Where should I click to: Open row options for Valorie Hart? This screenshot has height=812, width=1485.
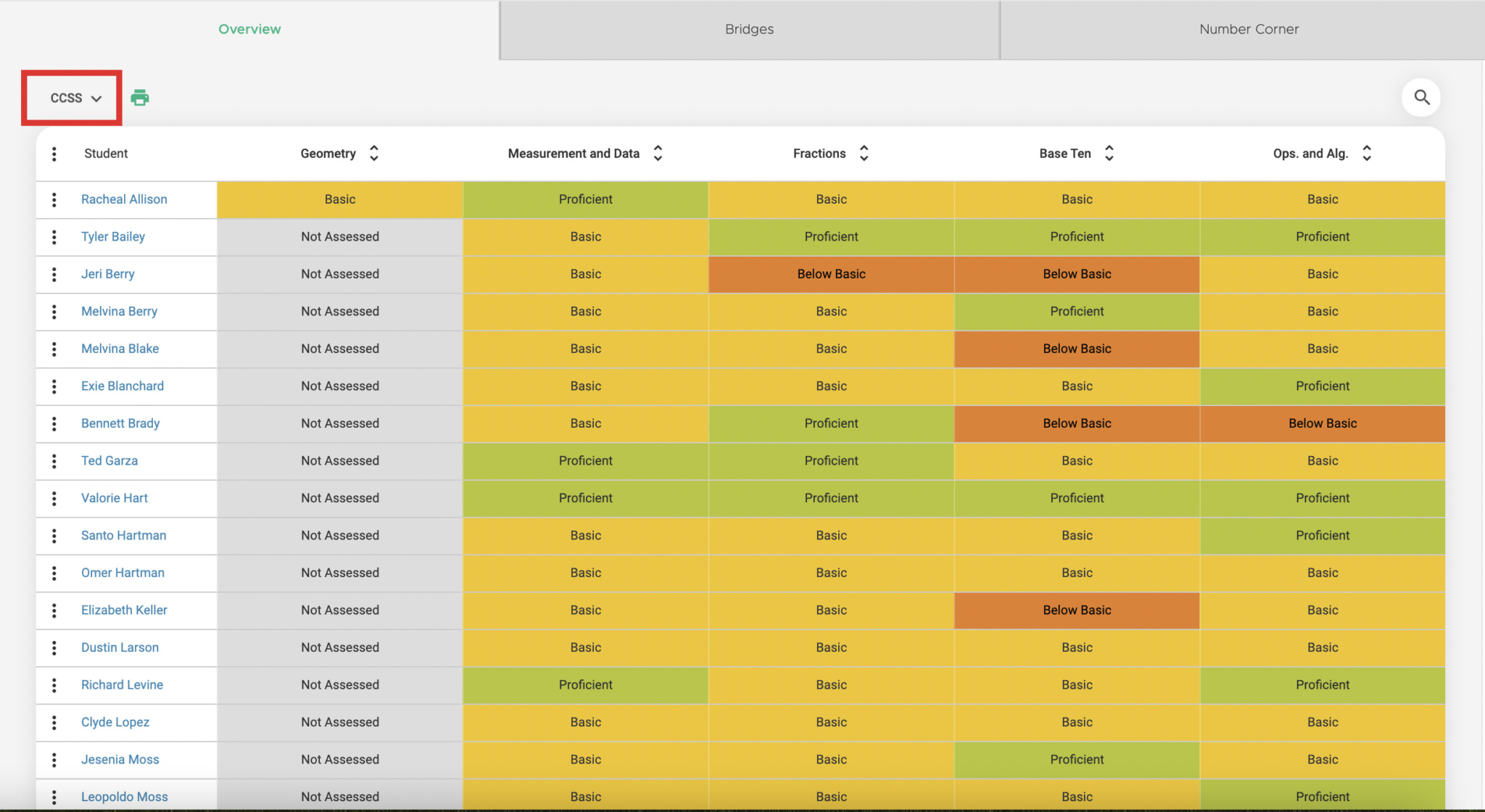click(x=54, y=498)
